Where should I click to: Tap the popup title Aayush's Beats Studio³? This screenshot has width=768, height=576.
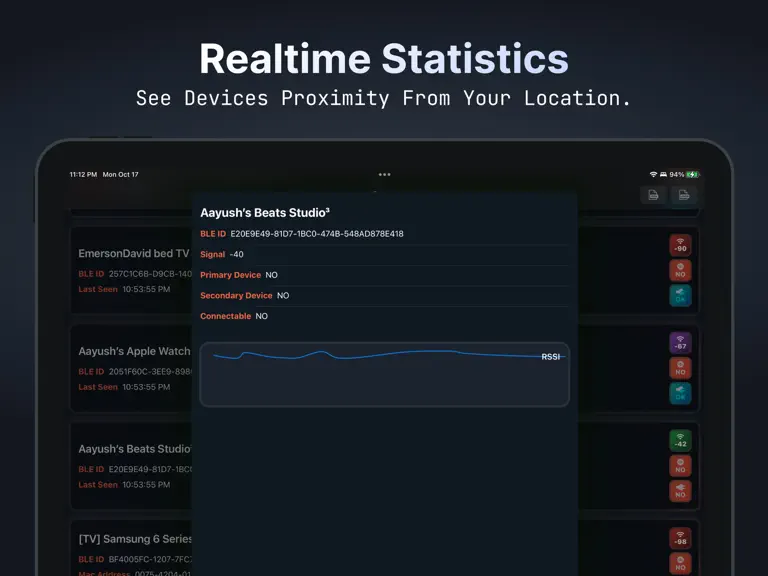point(265,213)
